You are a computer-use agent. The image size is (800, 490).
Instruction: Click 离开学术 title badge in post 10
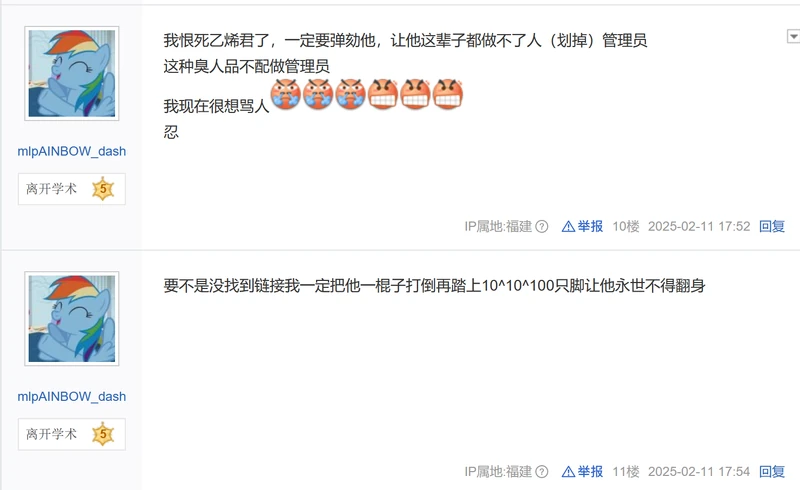[51, 189]
